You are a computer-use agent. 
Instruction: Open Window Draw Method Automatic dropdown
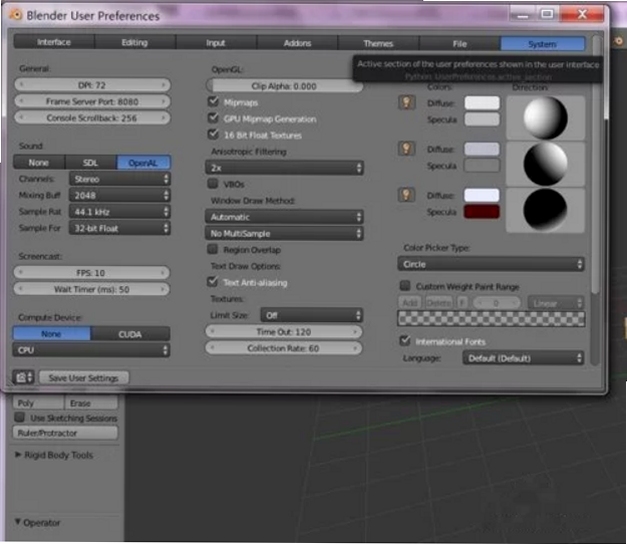[284, 217]
